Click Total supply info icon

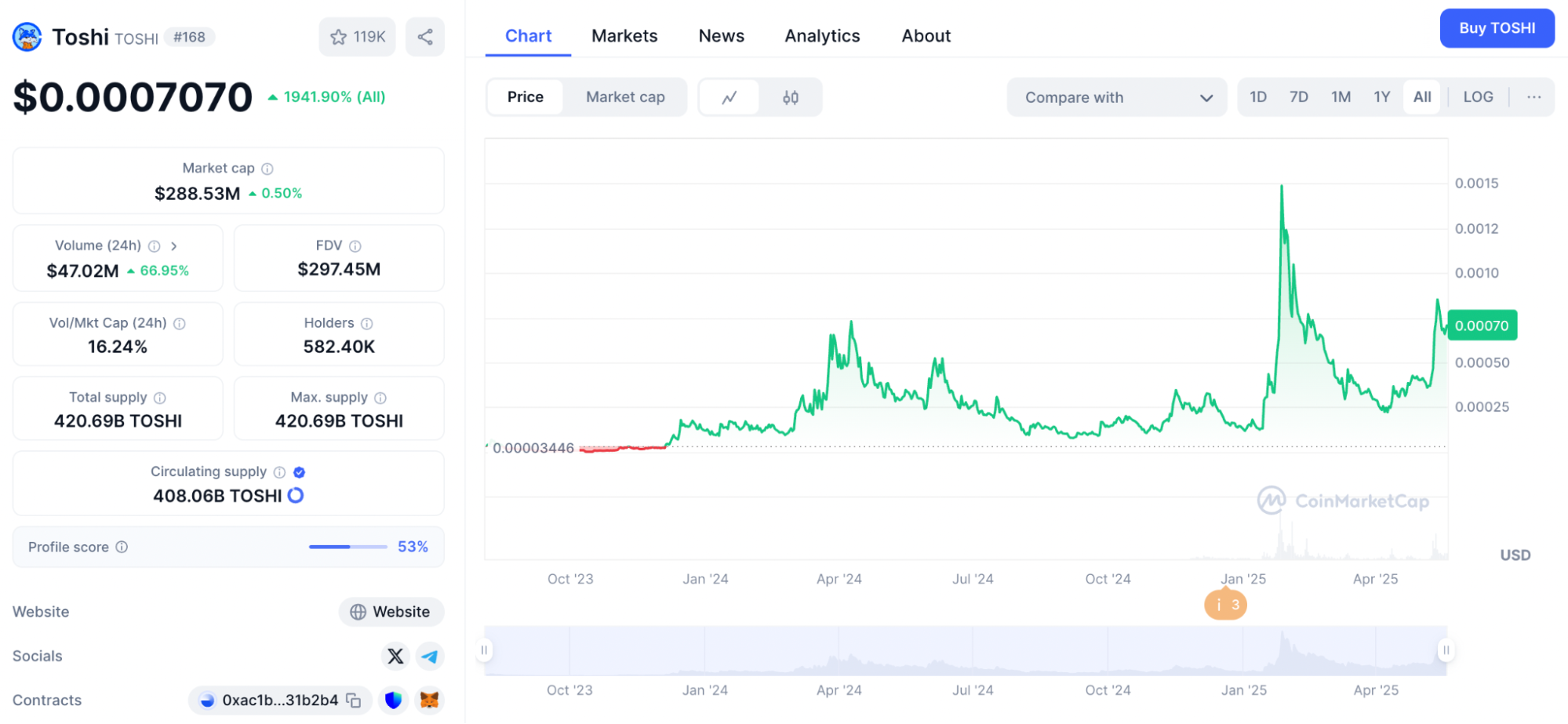(160, 398)
